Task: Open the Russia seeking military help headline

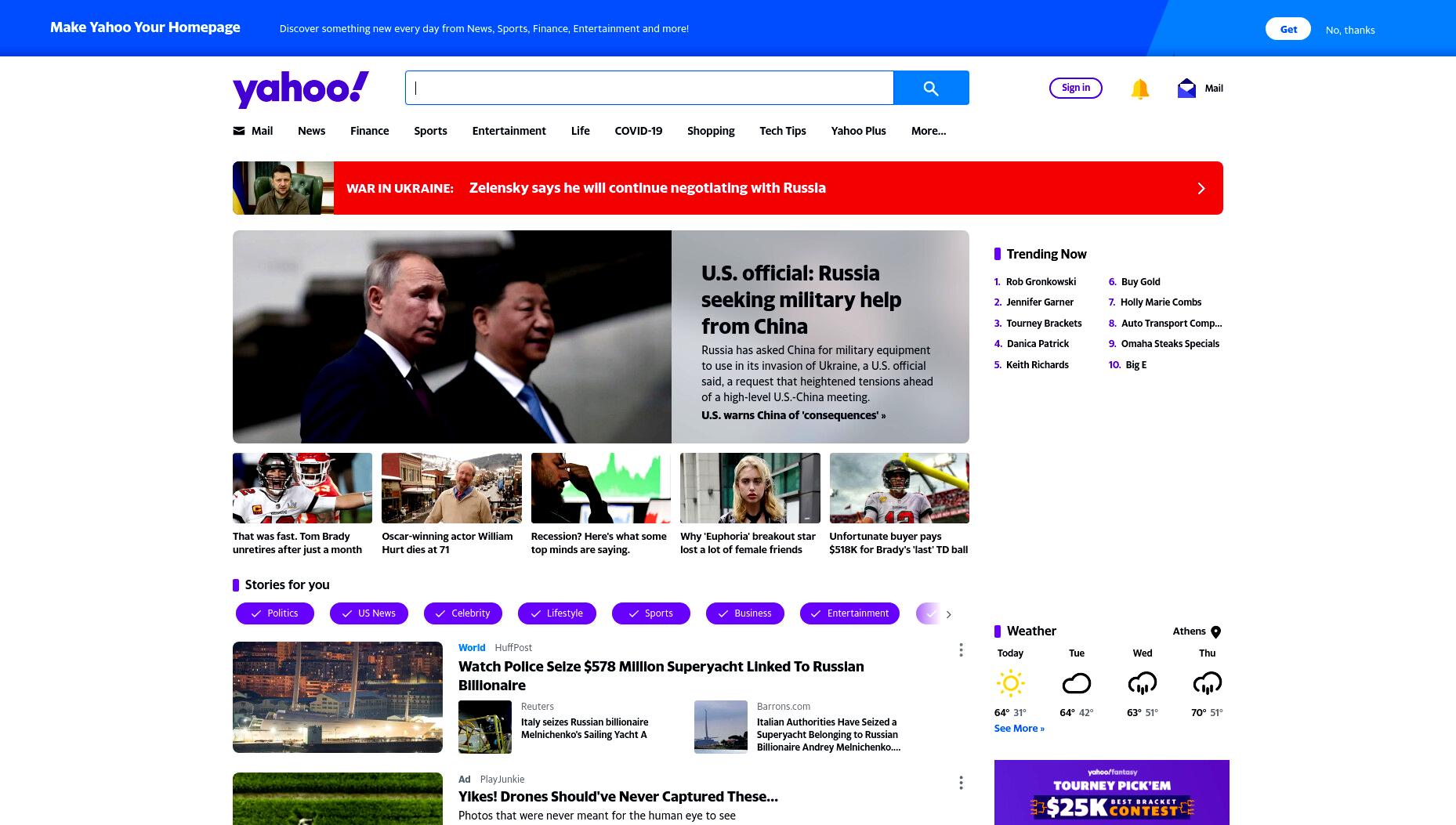Action: point(801,300)
